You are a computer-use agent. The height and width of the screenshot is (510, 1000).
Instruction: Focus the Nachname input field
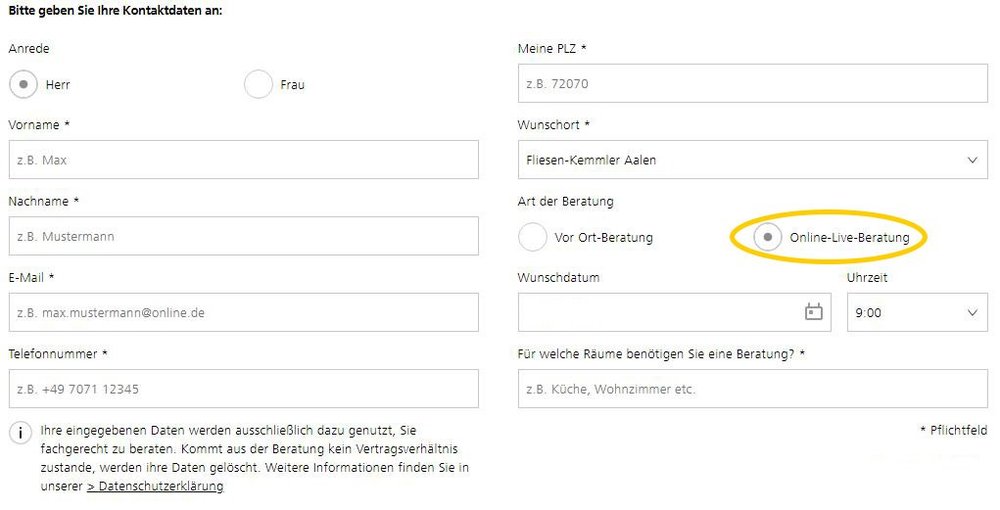pyautogui.click(x=244, y=236)
